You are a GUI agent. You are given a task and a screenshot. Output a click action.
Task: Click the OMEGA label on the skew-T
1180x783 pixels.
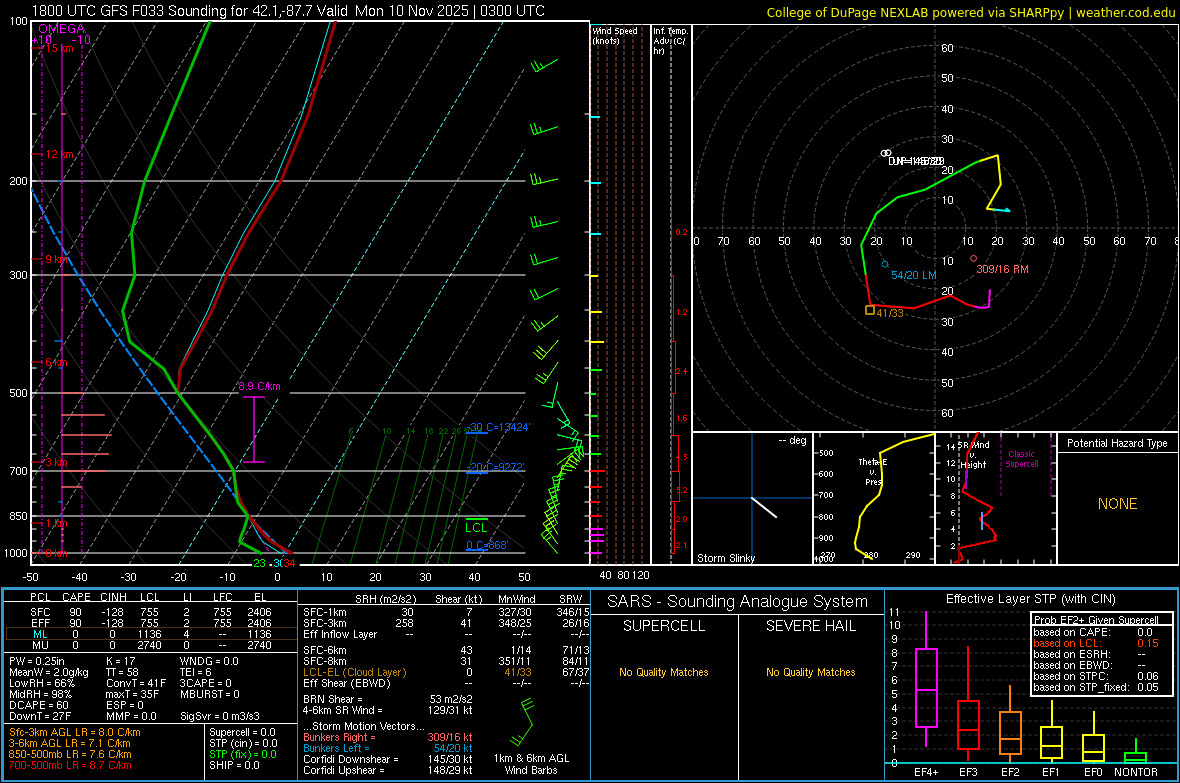[x=62, y=29]
